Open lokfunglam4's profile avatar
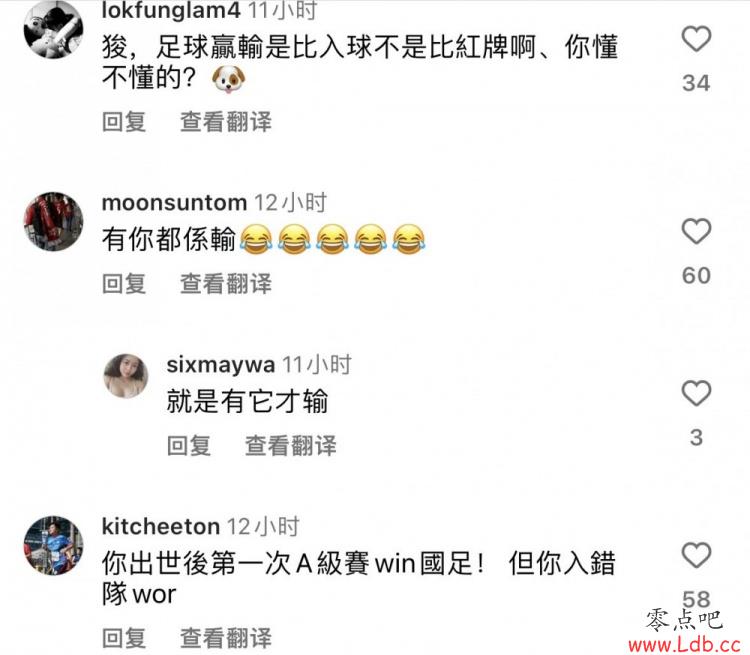 (x=54, y=29)
